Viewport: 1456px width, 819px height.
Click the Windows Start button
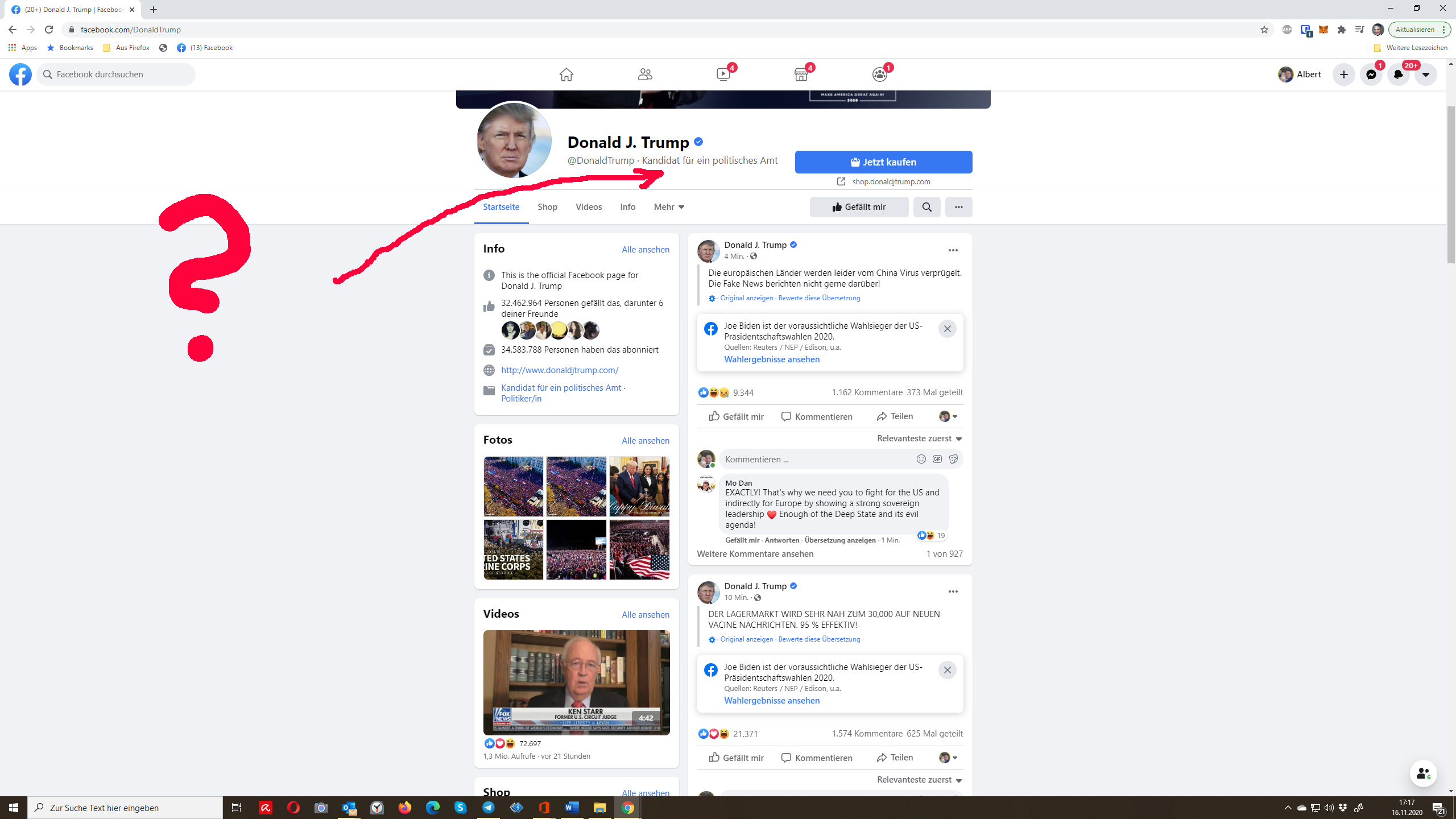tap(14, 808)
